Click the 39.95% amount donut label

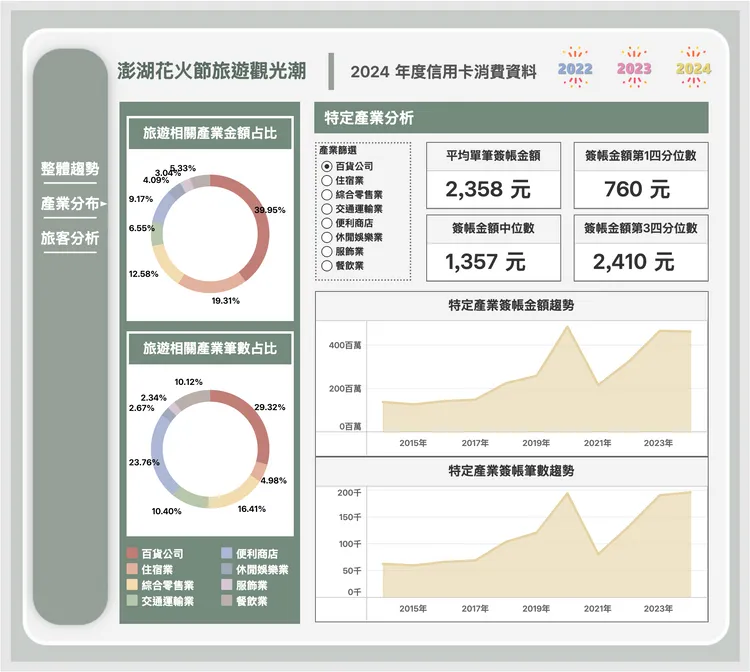click(270, 210)
